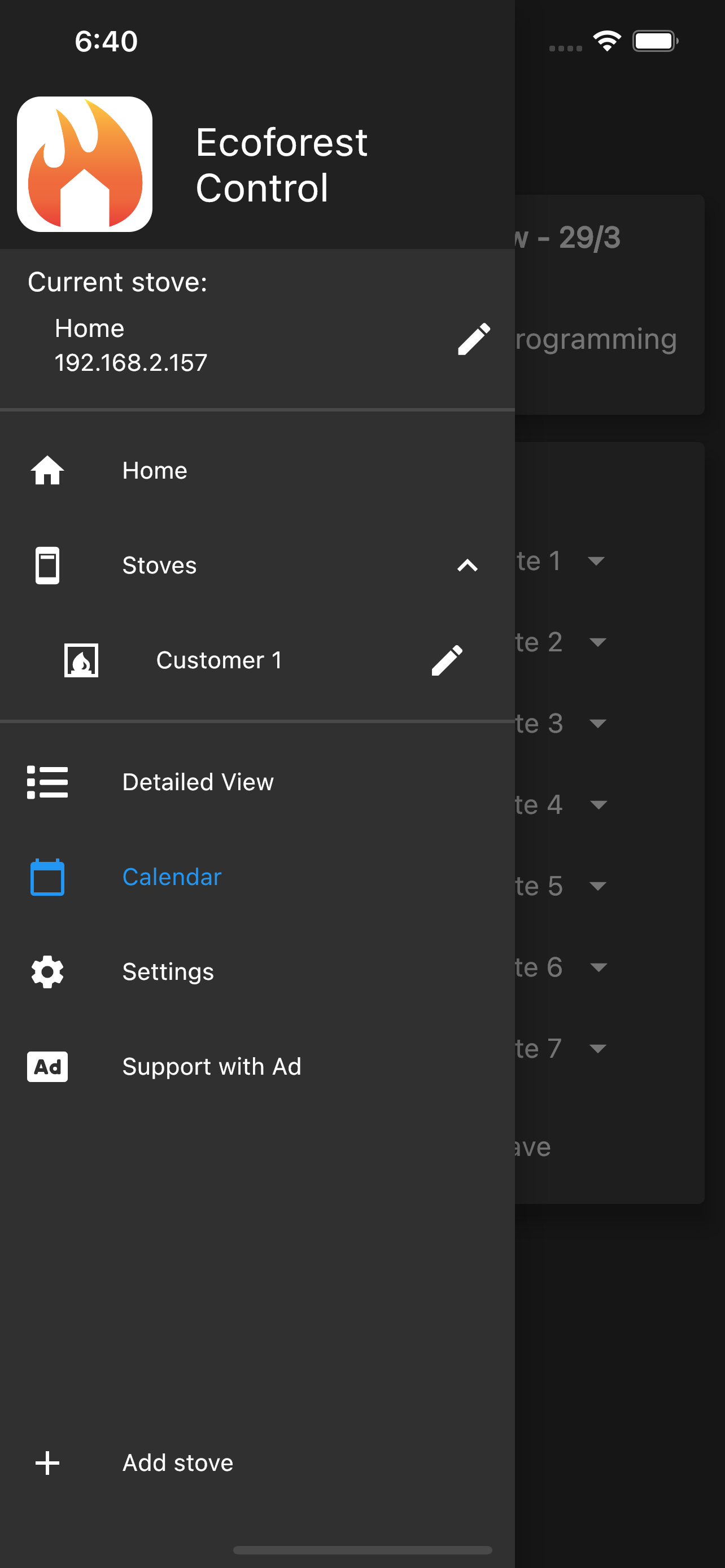Tap the Ad badge icon
Screen dimensions: 725x1568
pyautogui.click(x=47, y=1067)
